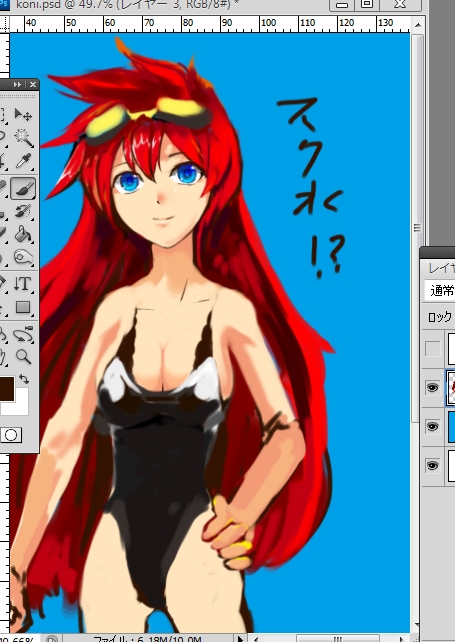Select the Paint Bucket tool
The image size is (455, 642).
pos(23,234)
